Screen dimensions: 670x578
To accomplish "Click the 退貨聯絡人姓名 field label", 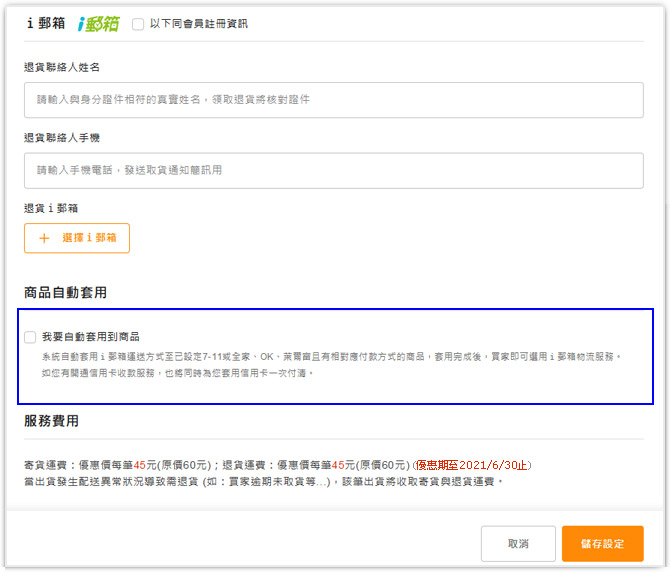I will point(62,67).
